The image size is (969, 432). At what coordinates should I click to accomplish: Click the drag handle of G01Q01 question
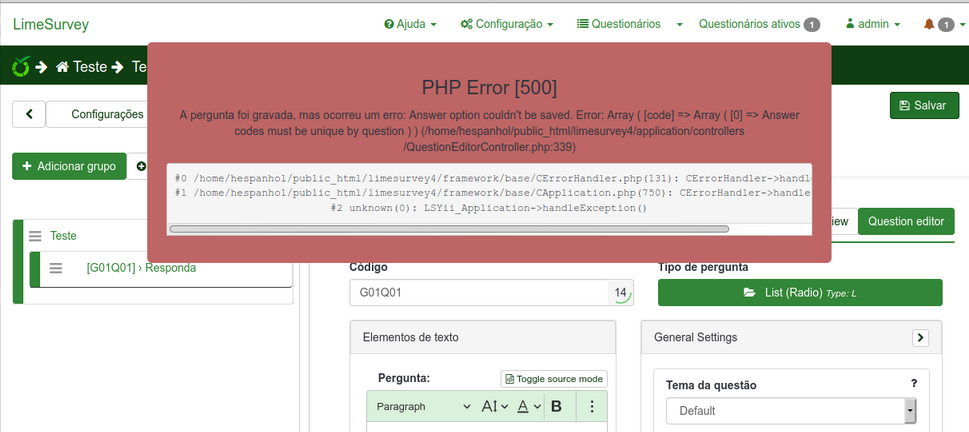pyautogui.click(x=56, y=268)
